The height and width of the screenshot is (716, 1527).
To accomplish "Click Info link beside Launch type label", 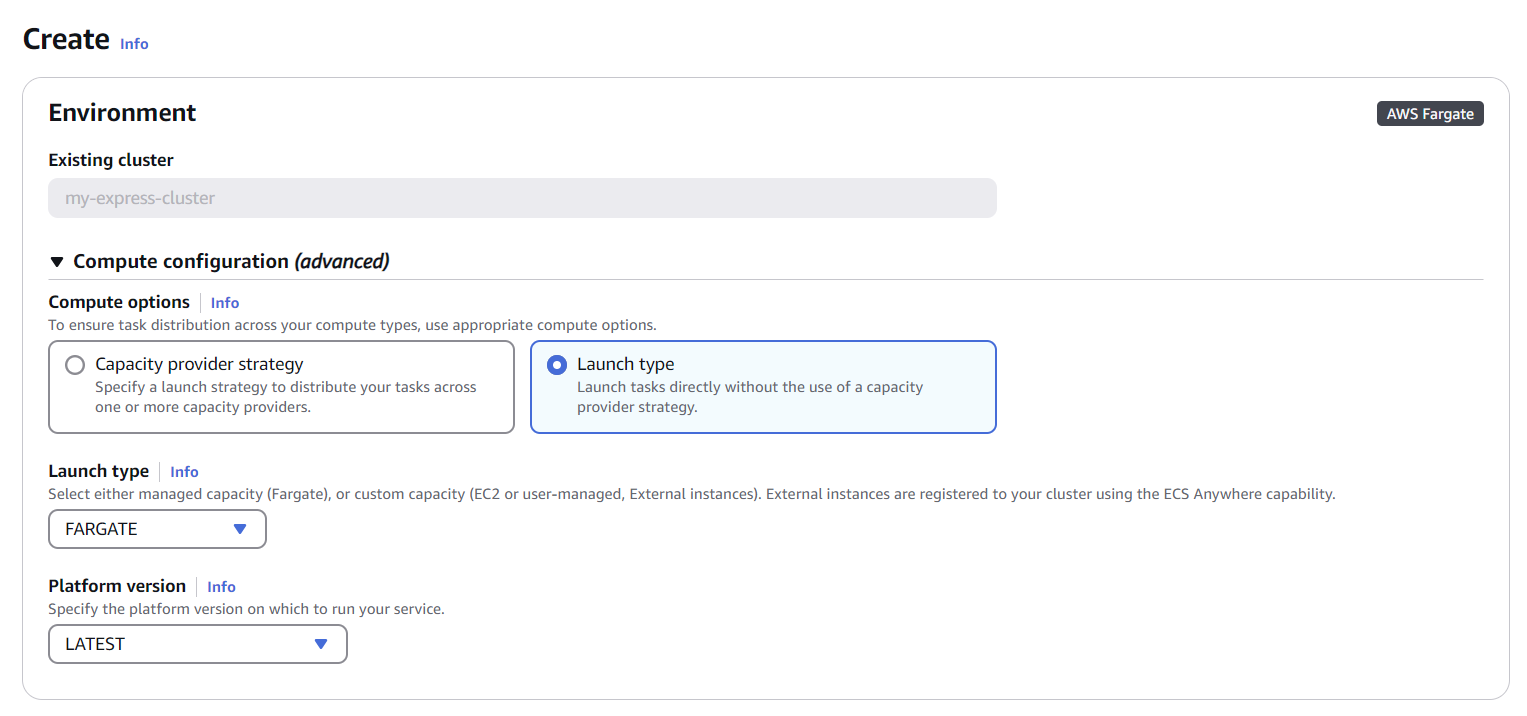I will pyautogui.click(x=184, y=472).
